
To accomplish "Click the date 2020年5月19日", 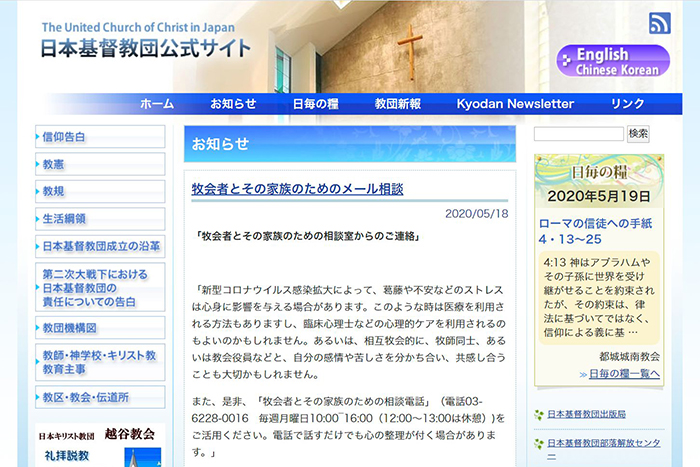I will point(599,196).
